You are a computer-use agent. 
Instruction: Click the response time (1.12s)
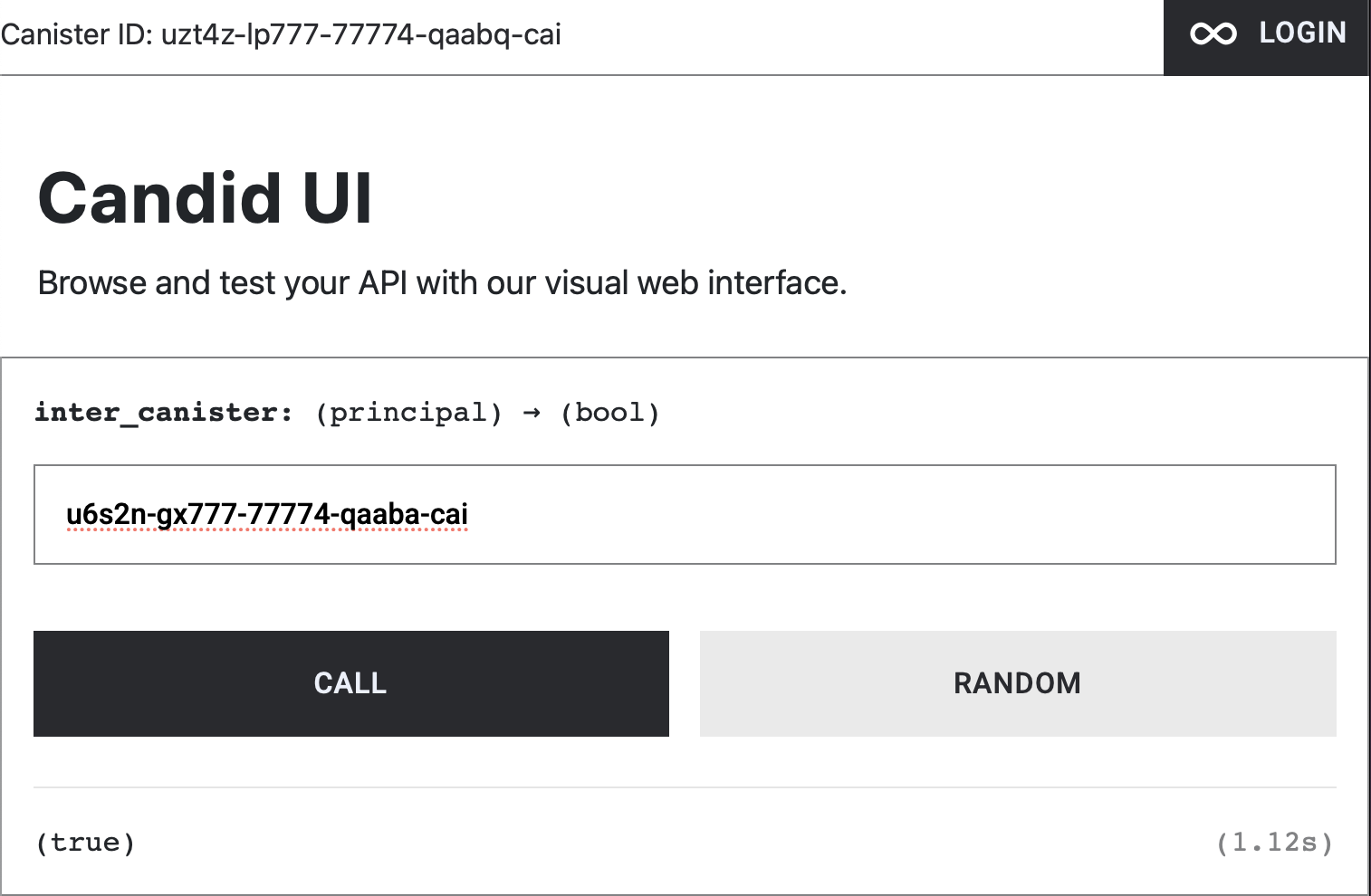1275,842
